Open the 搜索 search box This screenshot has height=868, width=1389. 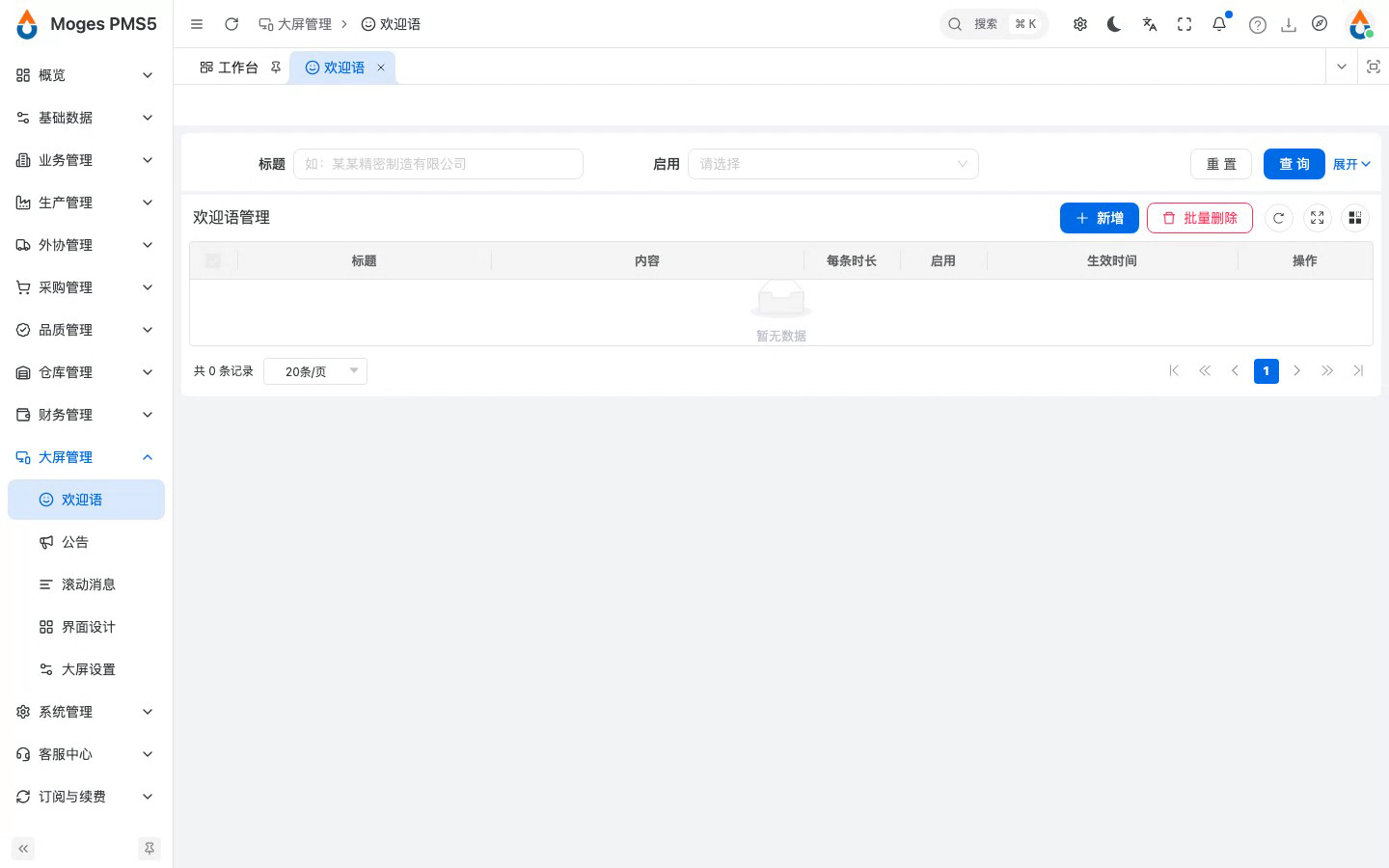tap(994, 24)
